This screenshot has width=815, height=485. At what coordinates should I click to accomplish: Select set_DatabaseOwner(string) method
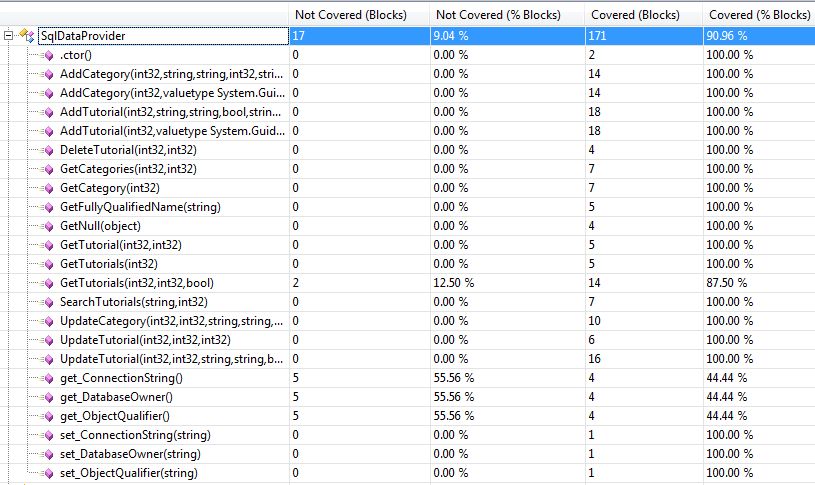[x=130, y=454]
